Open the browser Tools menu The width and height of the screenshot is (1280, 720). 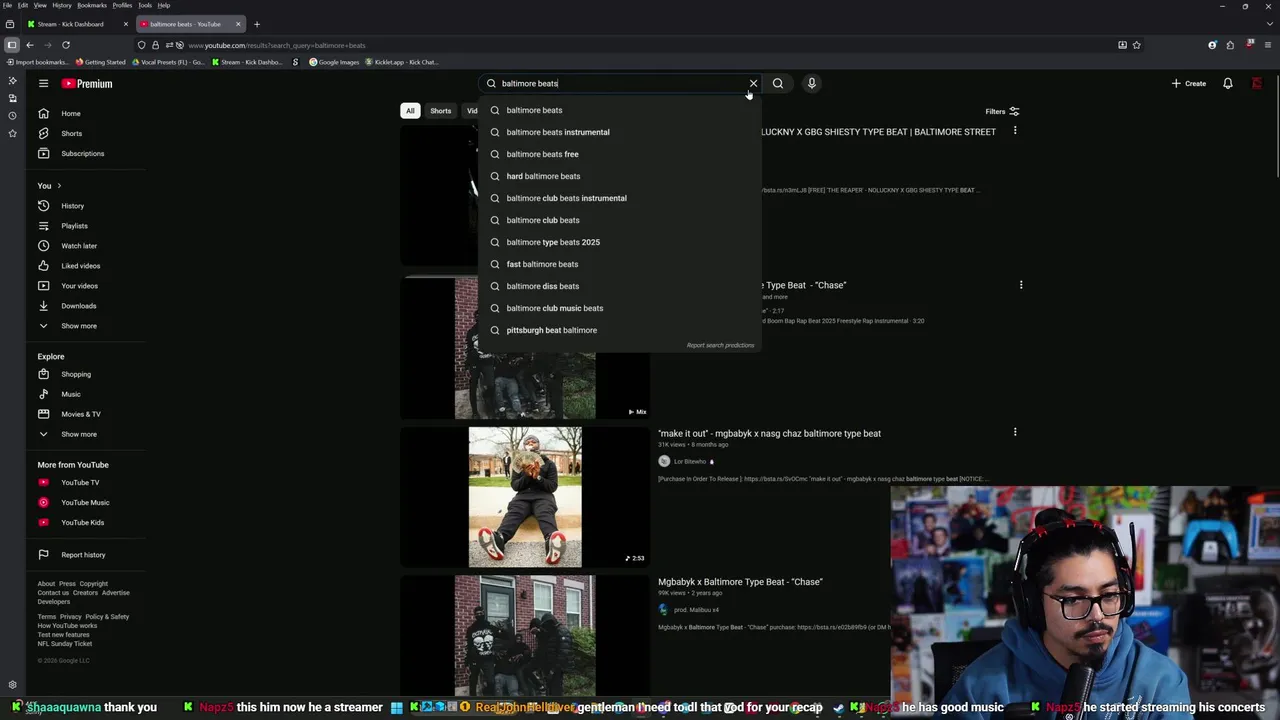pyautogui.click(x=145, y=5)
